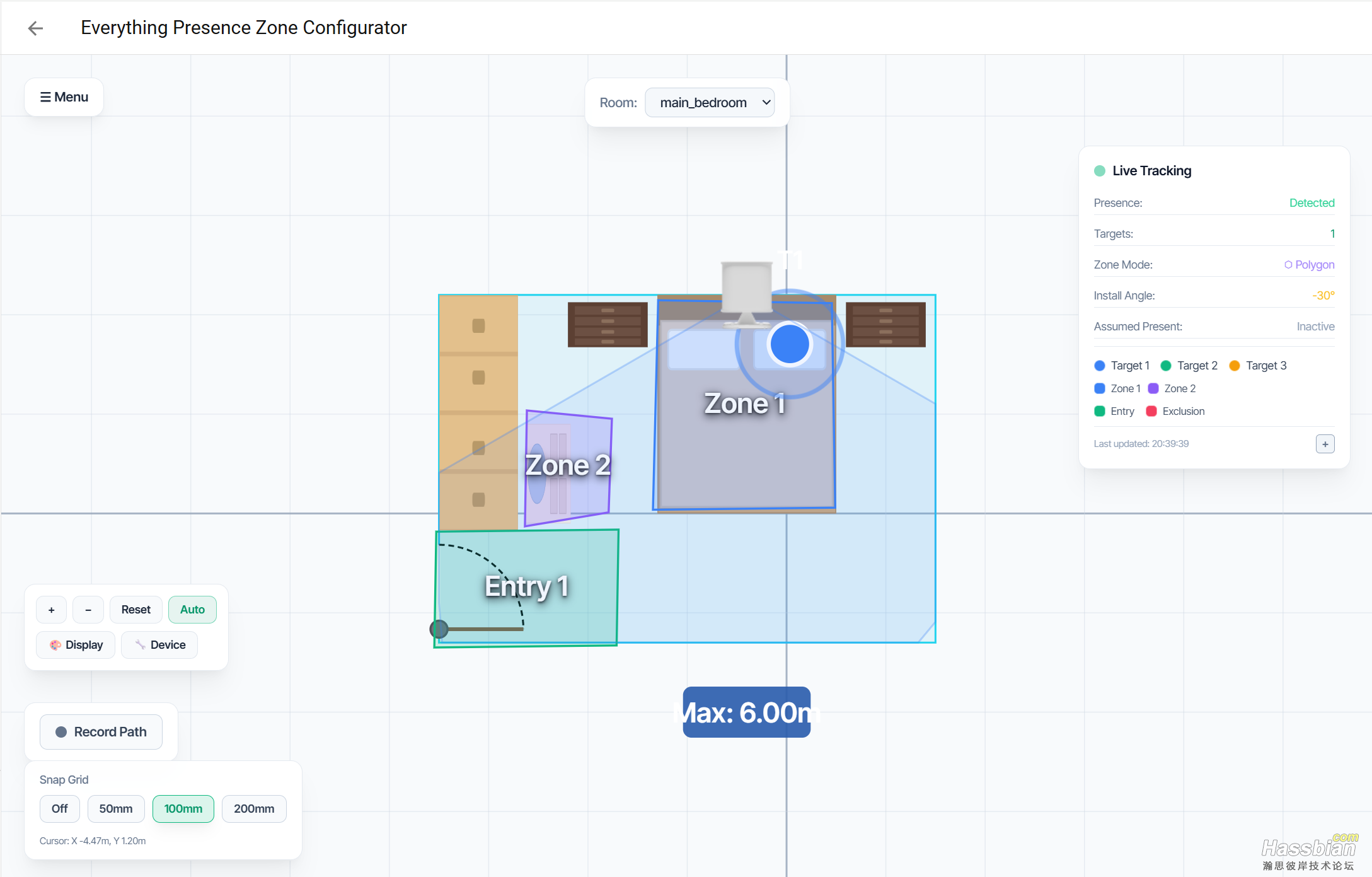Switch Snap Grid to Off
Image resolution: width=1372 pixels, height=877 pixels.
(x=59, y=808)
